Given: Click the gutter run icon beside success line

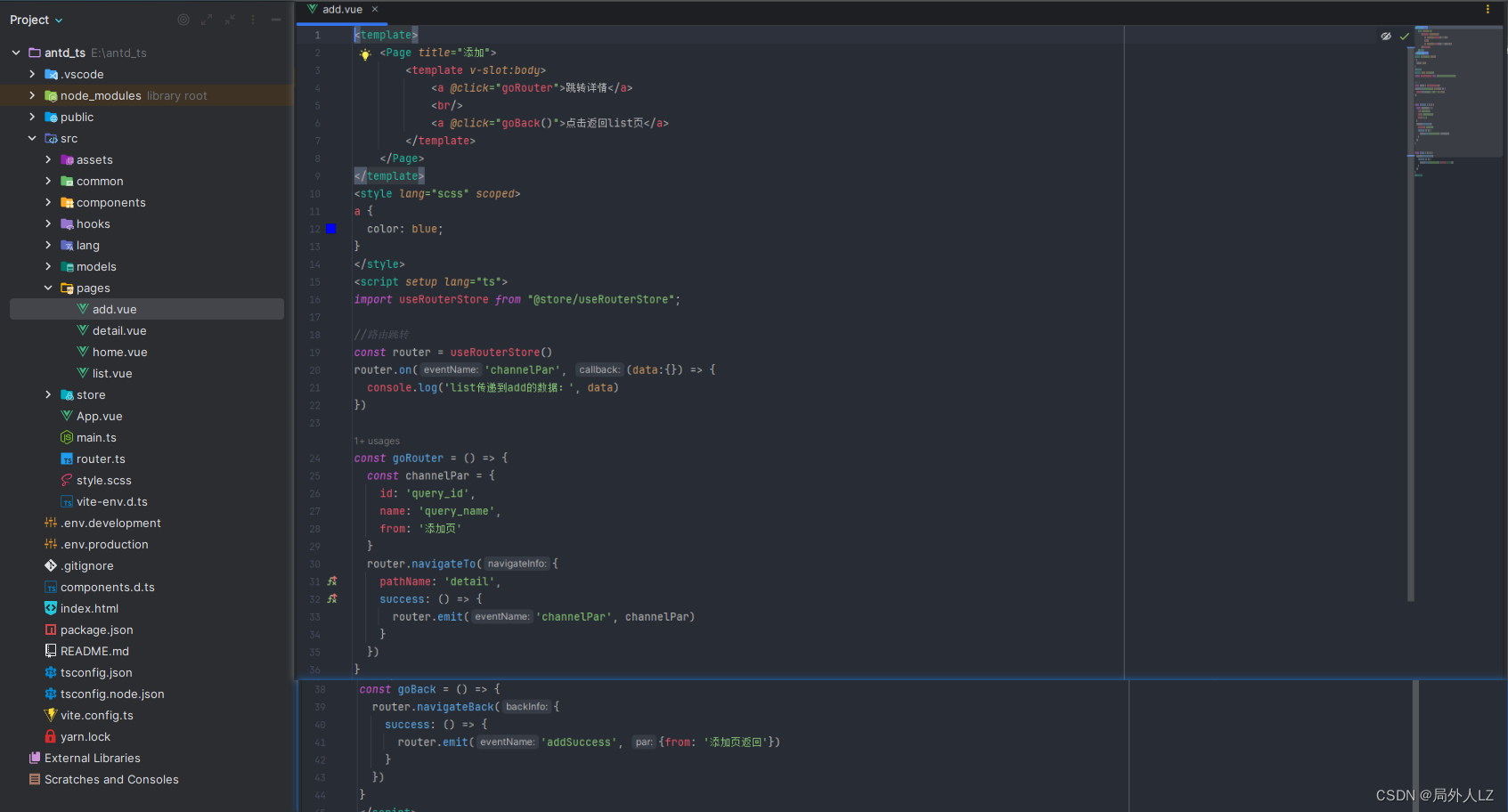Looking at the screenshot, I should 332,599.
